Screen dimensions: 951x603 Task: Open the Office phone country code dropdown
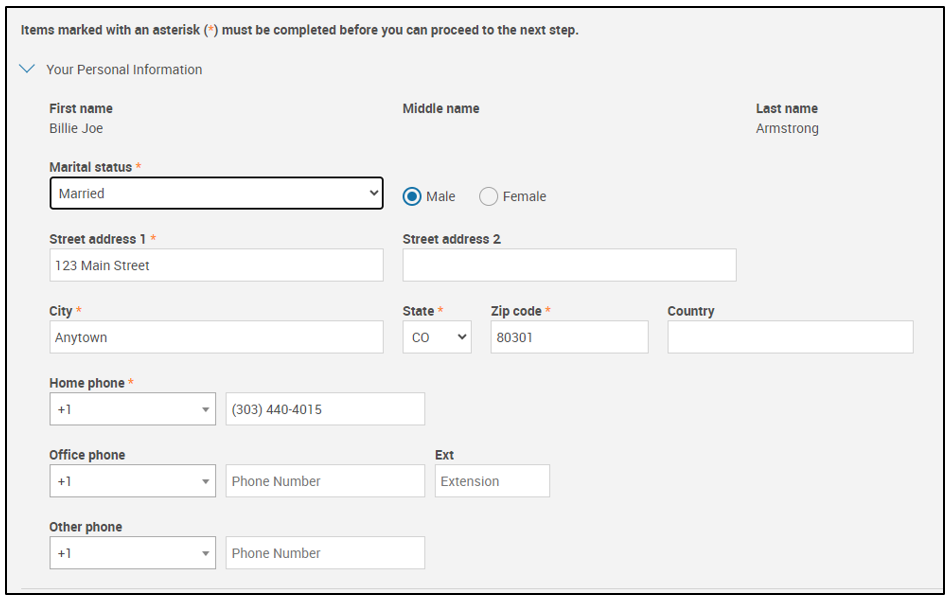tap(132, 481)
